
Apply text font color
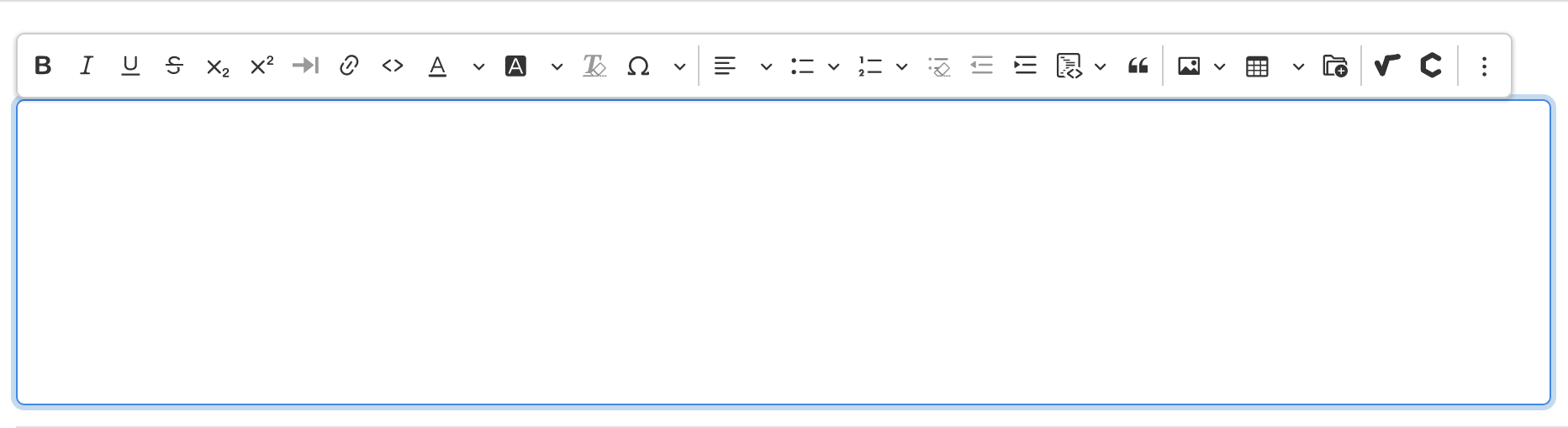(x=437, y=66)
